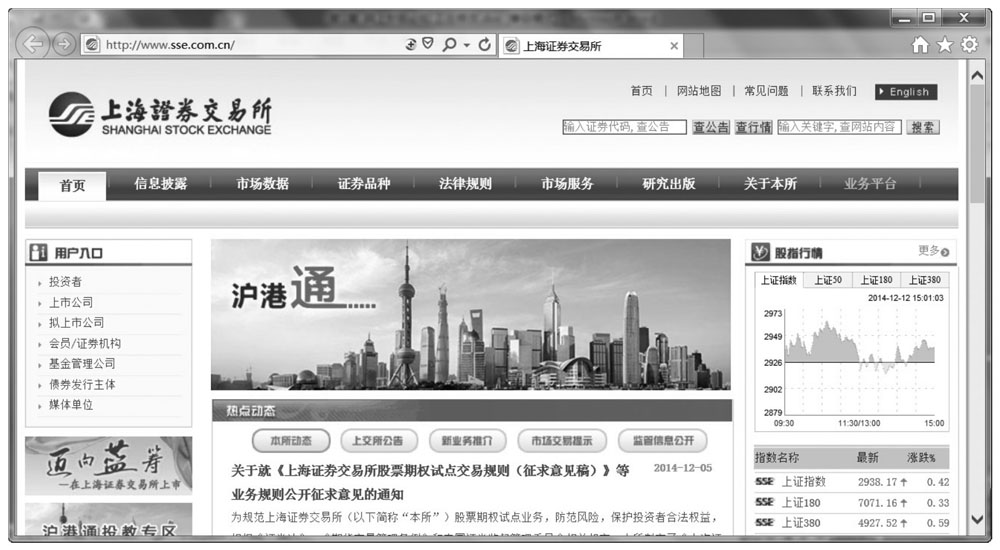
Task: Select the 上证380 chart tab
Action: (x=924, y=280)
